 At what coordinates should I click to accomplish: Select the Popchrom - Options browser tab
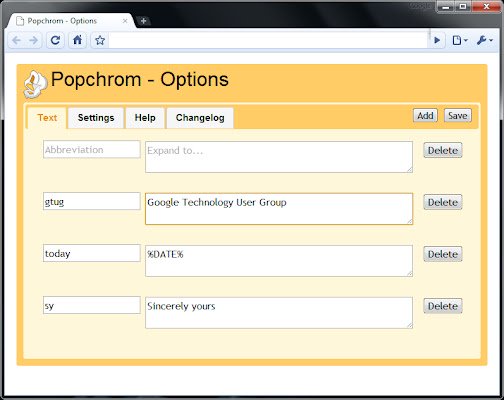click(72, 21)
